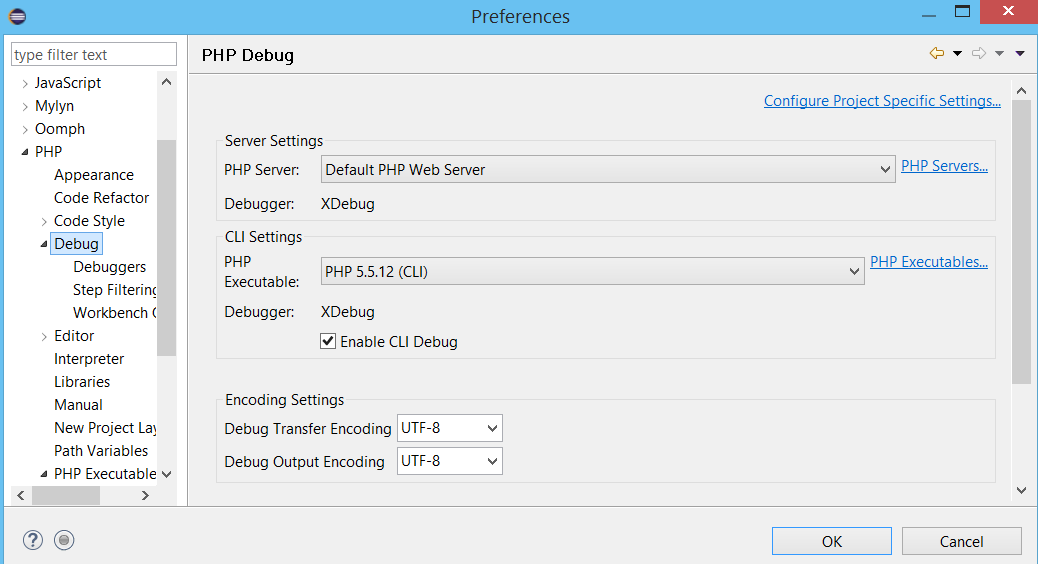This screenshot has width=1038, height=564.
Task: Click the record icon beside help
Action: point(64,540)
